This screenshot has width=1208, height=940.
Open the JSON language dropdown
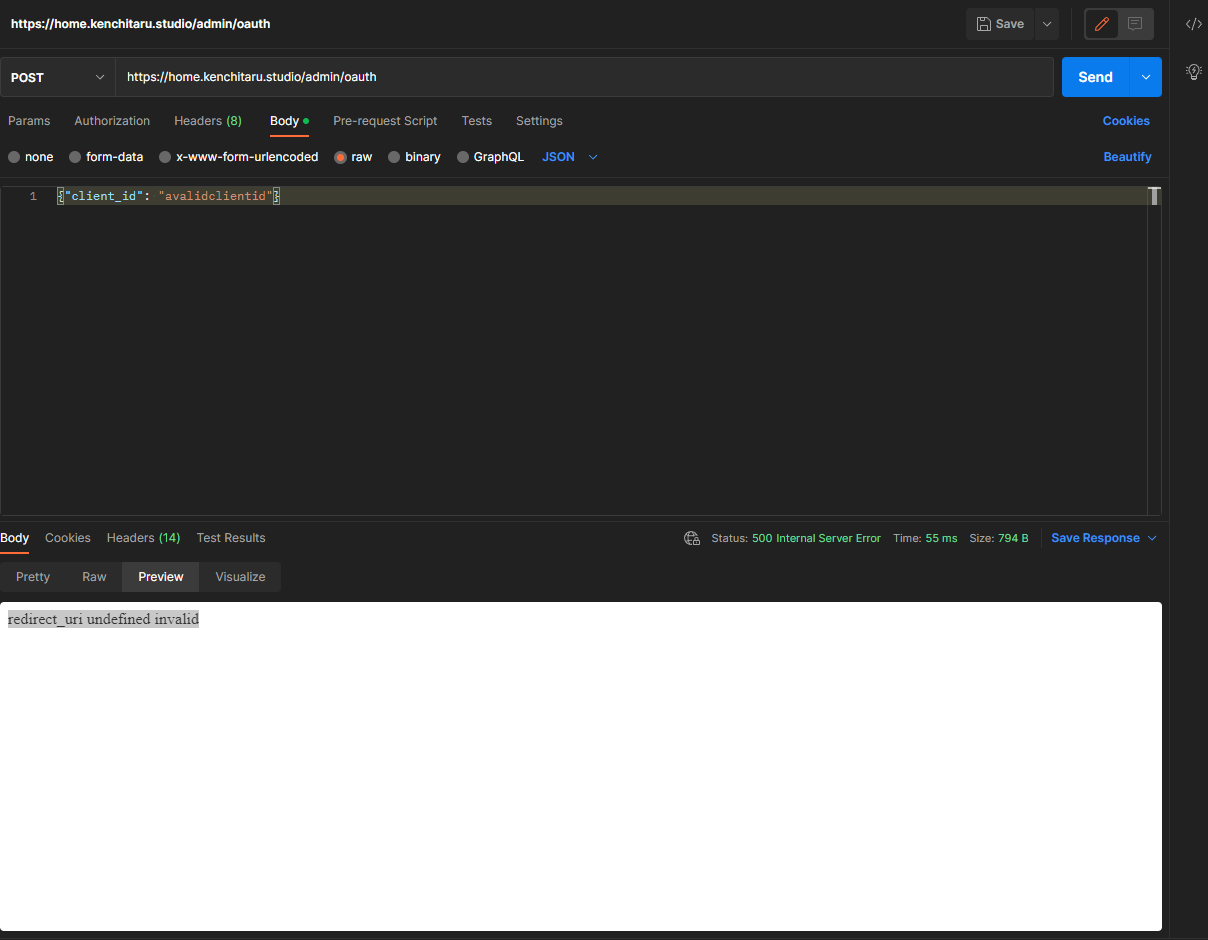(x=568, y=157)
